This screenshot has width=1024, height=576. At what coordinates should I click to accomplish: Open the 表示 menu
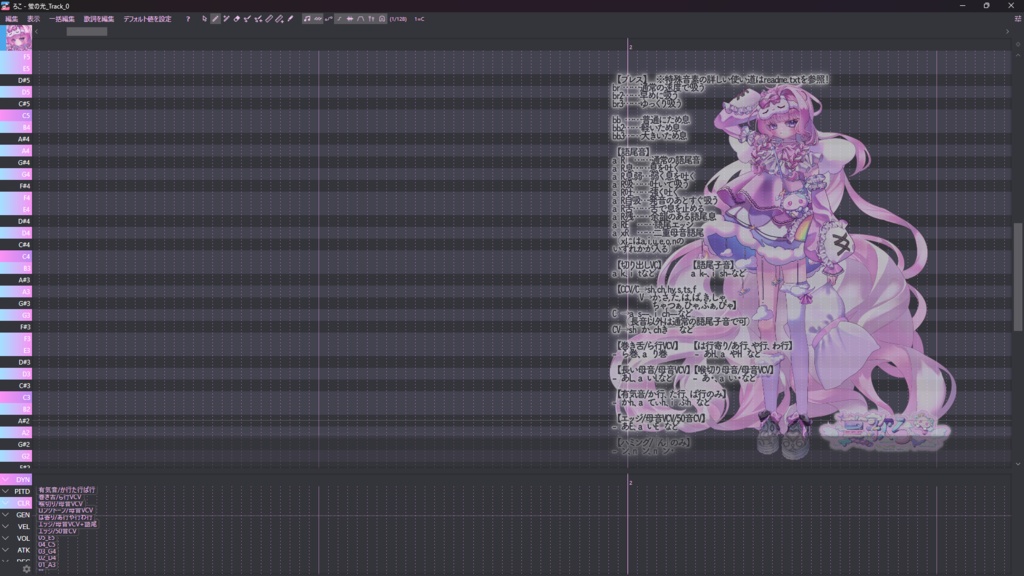[x=33, y=19]
